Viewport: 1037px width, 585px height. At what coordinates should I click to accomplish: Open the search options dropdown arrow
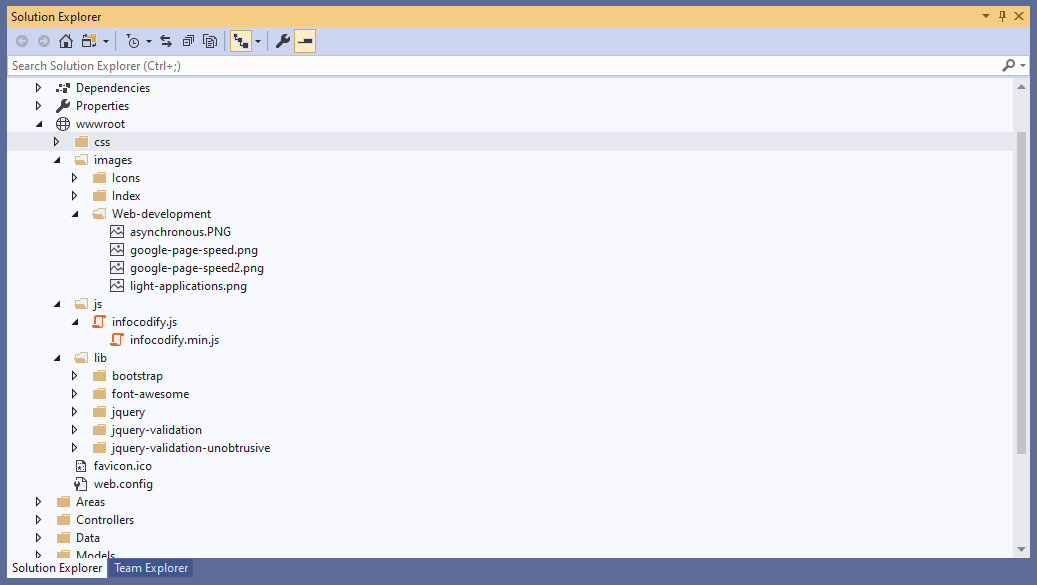tap(1023, 65)
